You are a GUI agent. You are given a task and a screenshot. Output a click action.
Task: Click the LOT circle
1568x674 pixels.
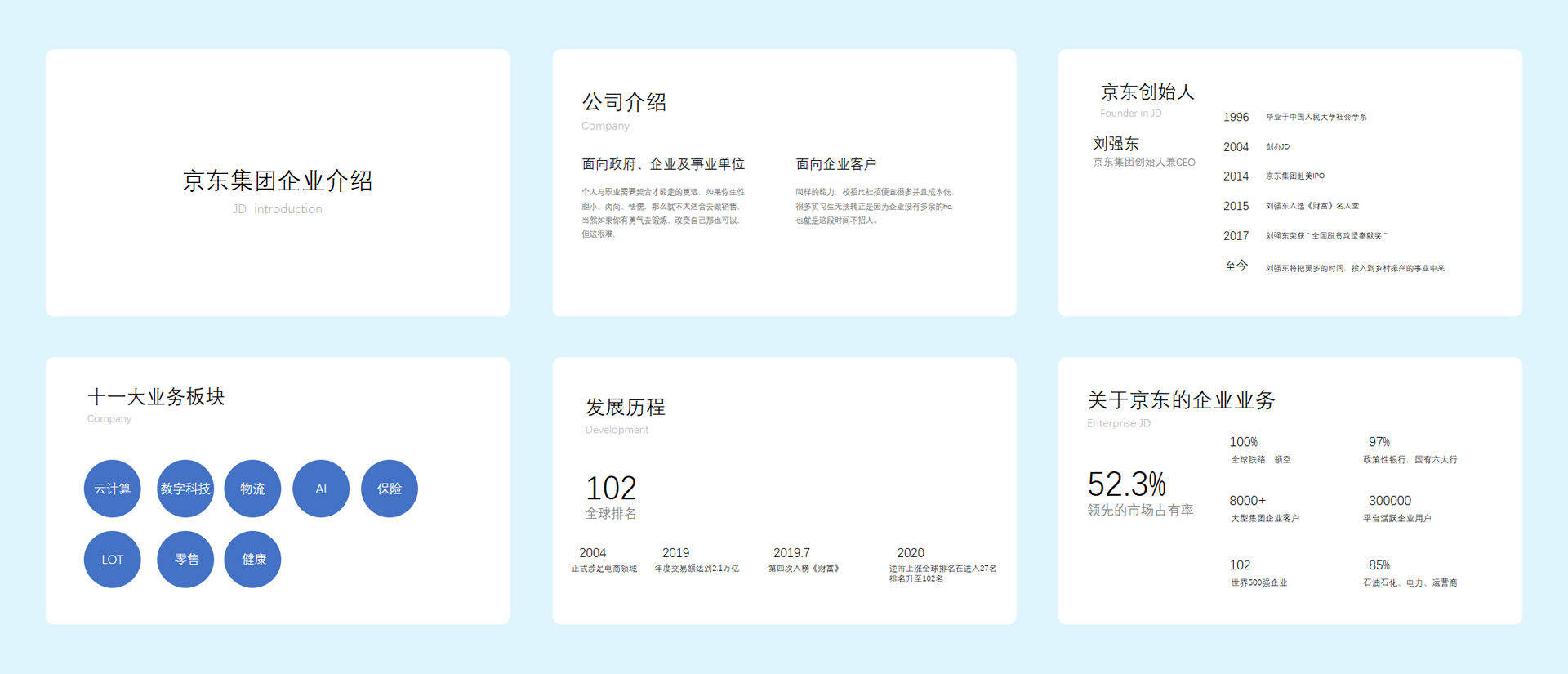pos(113,560)
